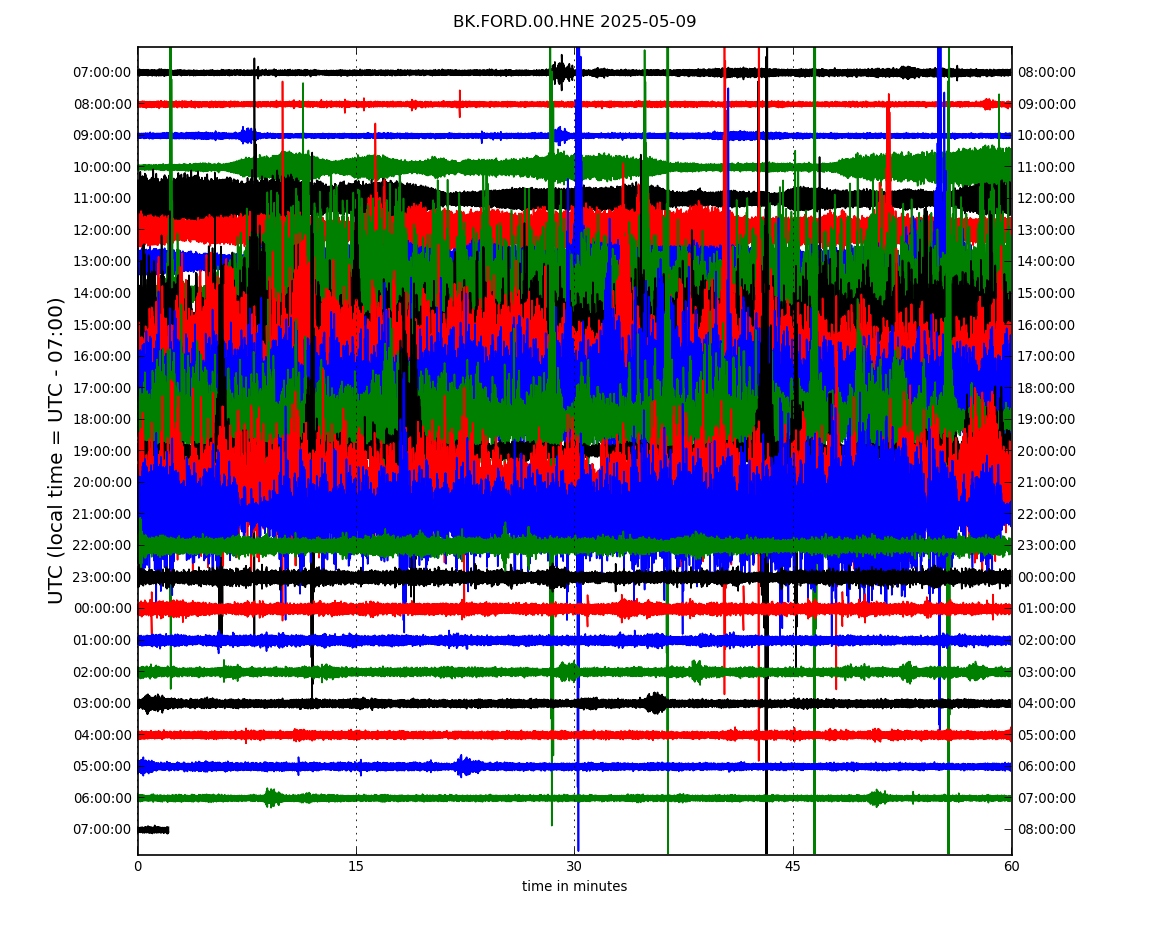Click left-axis UTC label 15:00:00

103,325
